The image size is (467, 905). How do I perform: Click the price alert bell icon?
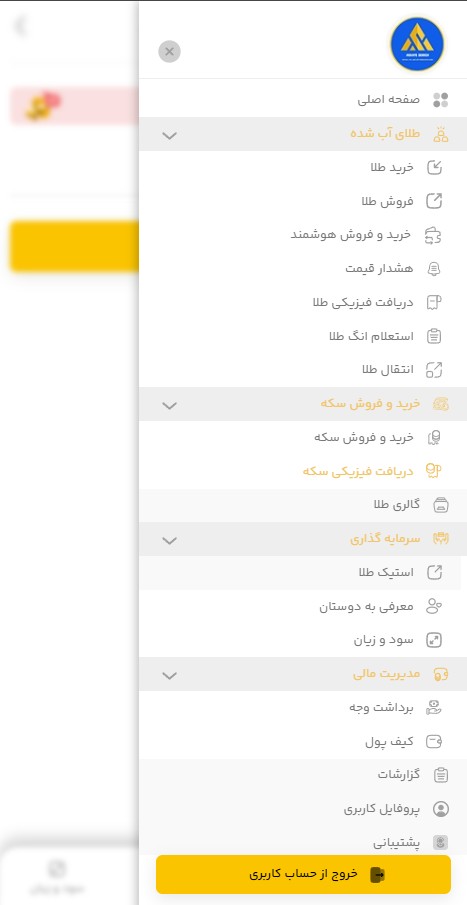coord(434,269)
